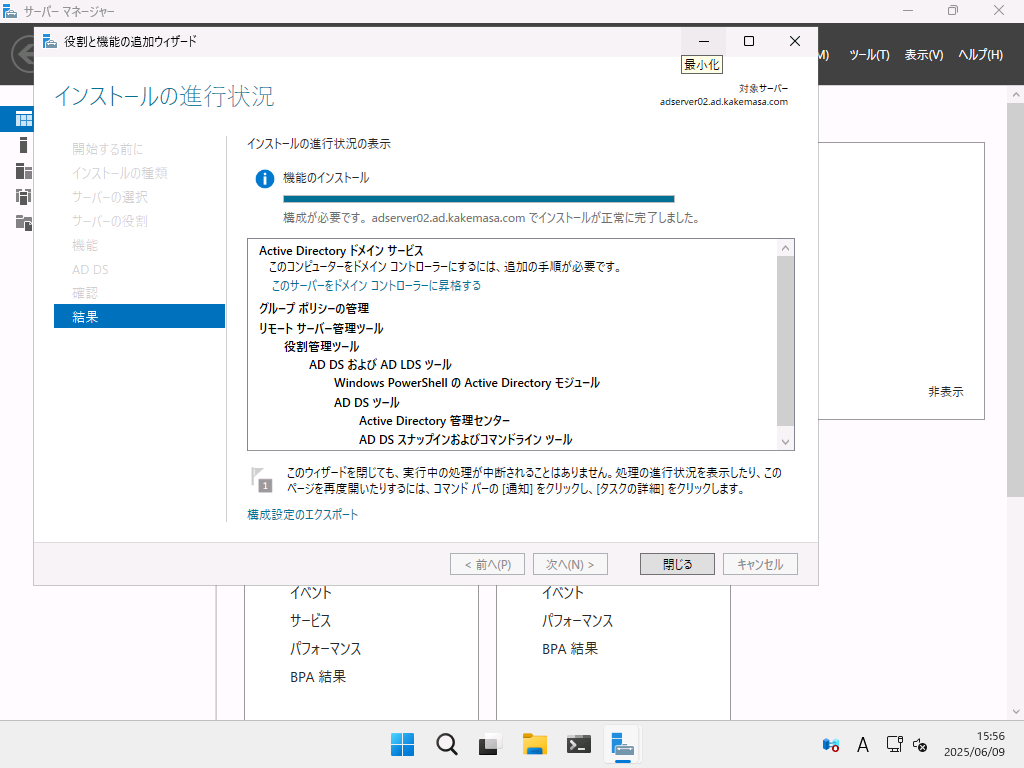Click Active Directory 管理センター entry
The width and height of the screenshot is (1024, 768).
434,421
